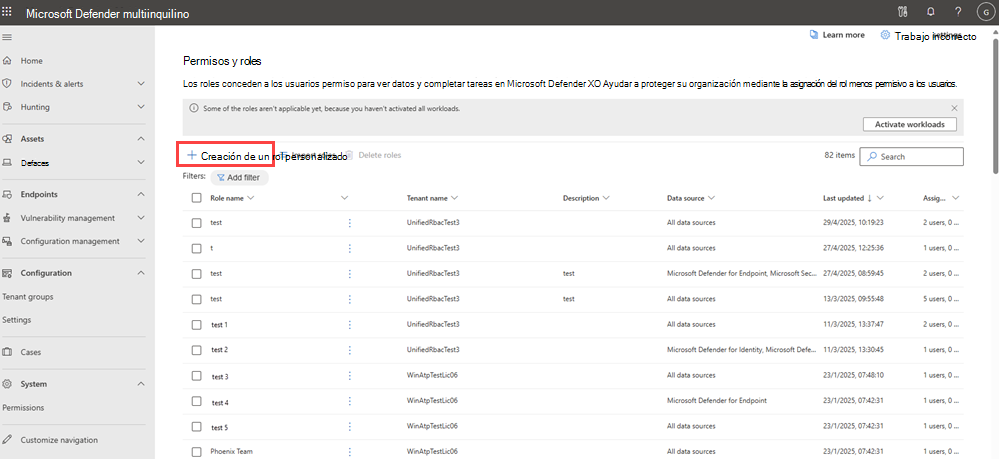999x459 pixels.
Task: Click the Configuration section icon
Action: (x=8, y=273)
